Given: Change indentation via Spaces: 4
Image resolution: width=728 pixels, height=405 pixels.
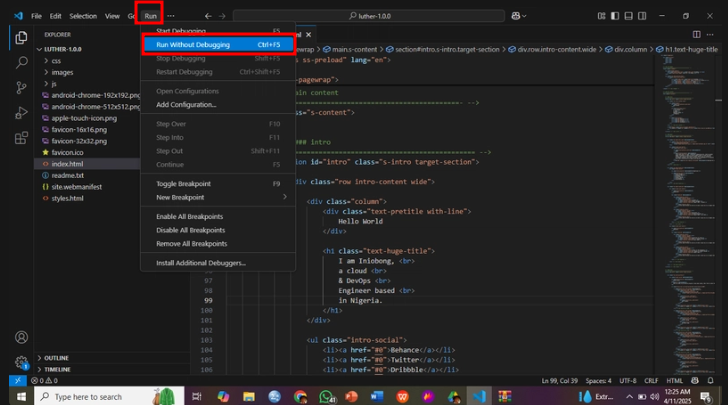Looking at the screenshot, I should tap(598, 380).
